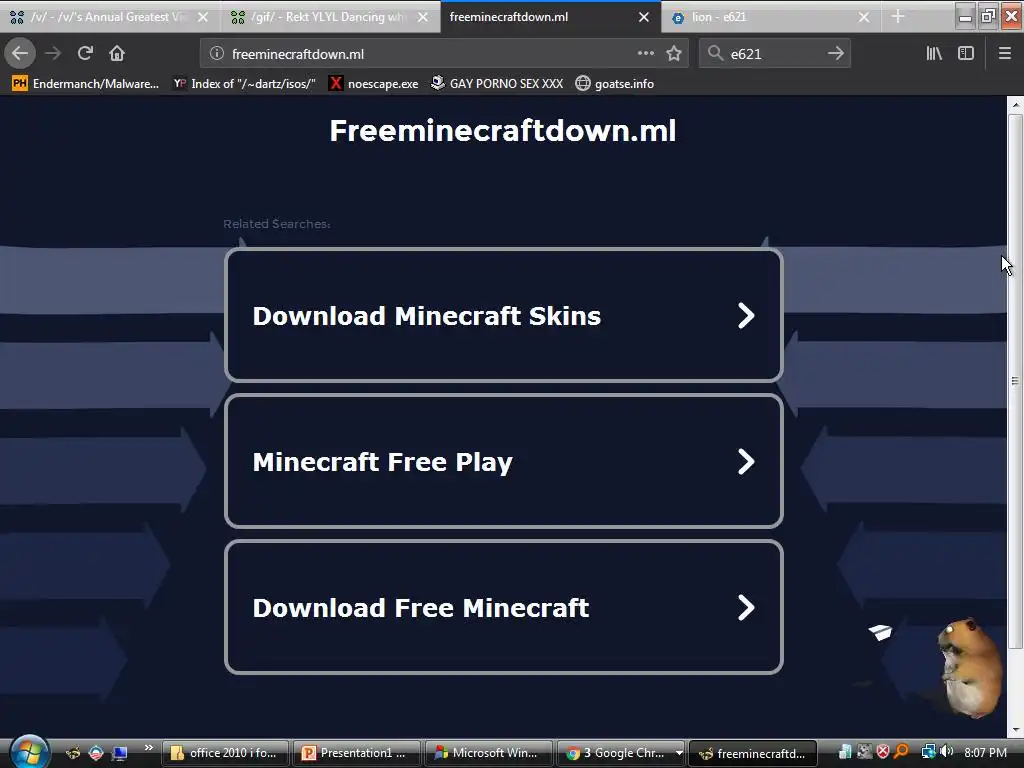The width and height of the screenshot is (1024, 768).
Task: Open page actions three-dot menu
Action: [645, 54]
